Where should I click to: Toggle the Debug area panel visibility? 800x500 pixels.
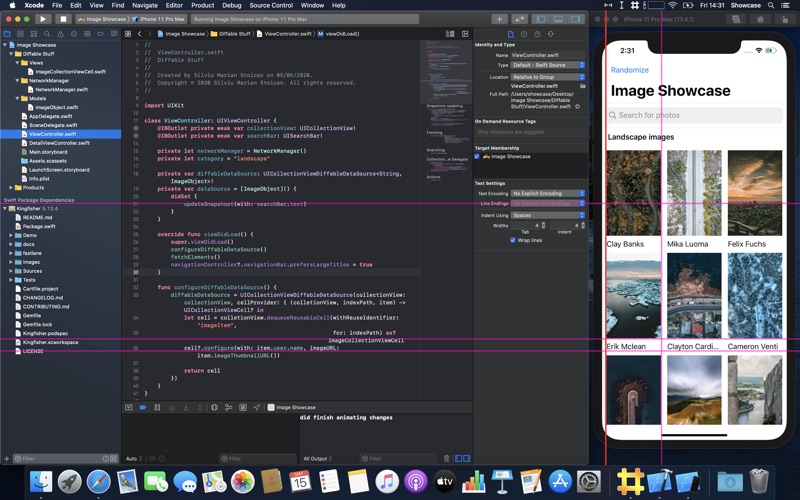coord(558,19)
